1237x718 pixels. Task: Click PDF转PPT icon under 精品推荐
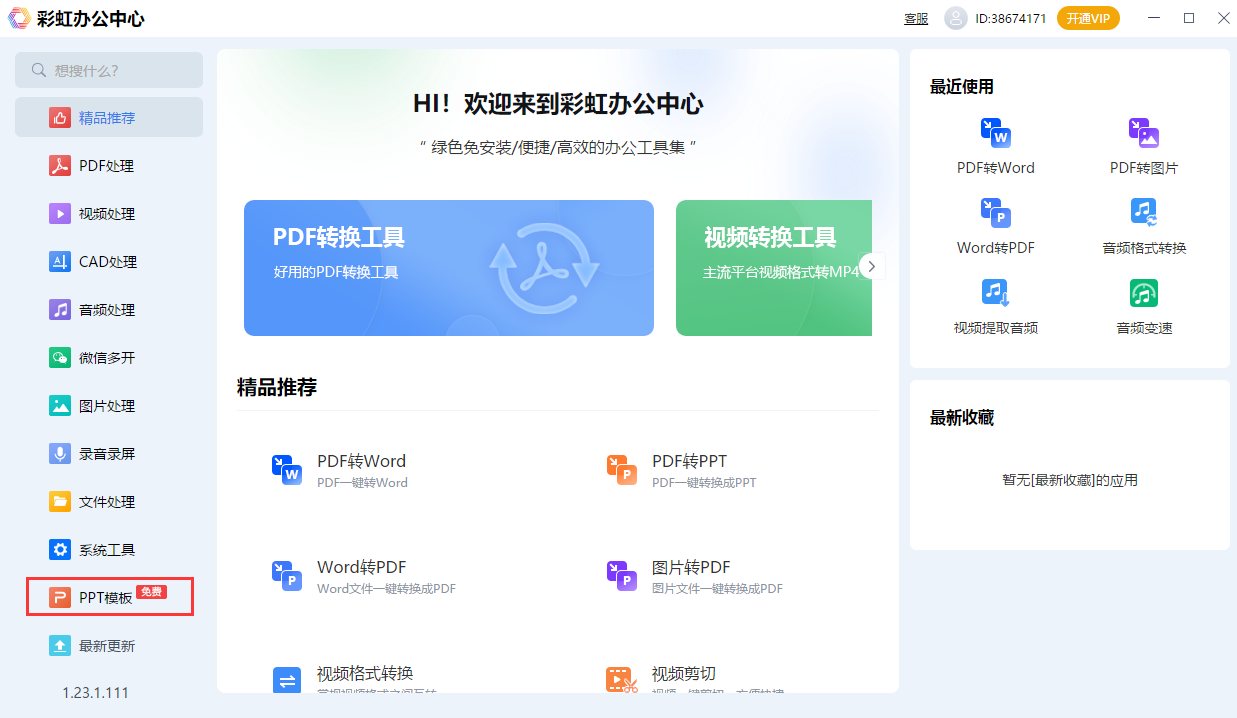pyautogui.click(x=622, y=469)
